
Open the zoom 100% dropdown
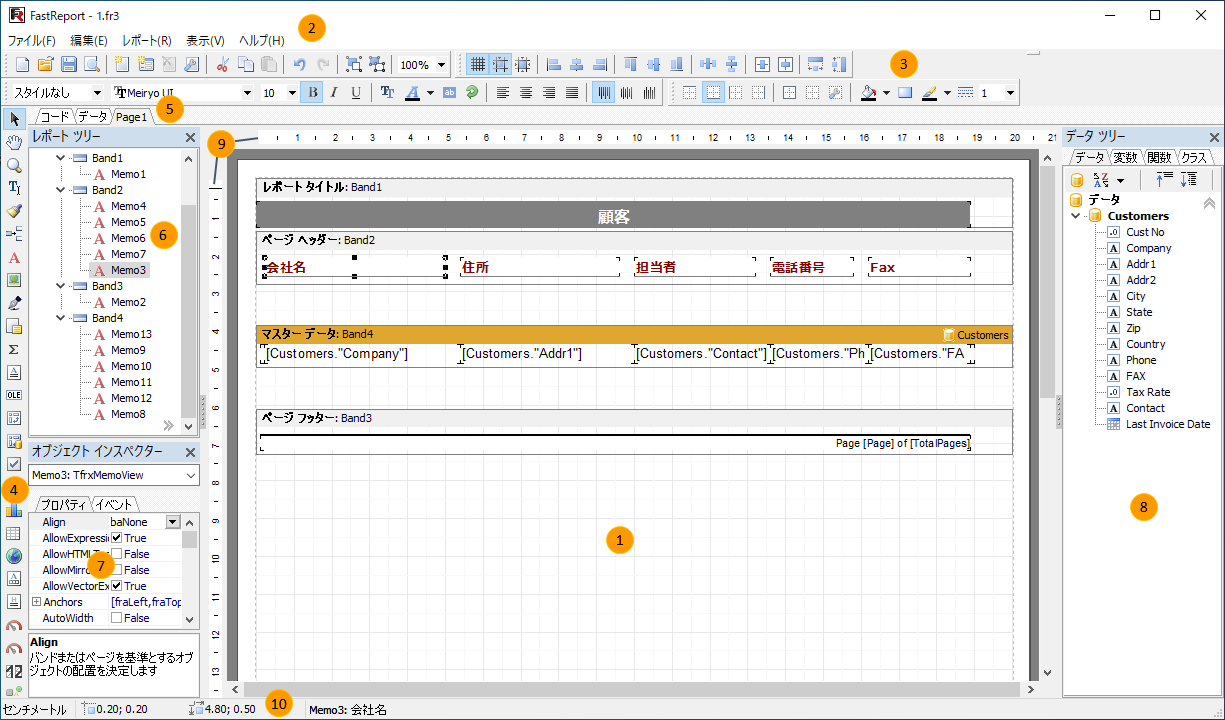pyautogui.click(x=441, y=65)
